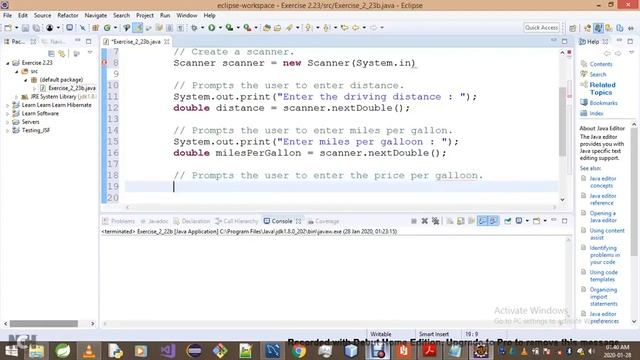Viewport: 640px width, 360px height.
Task: Close the Exercise_2_23b.java editor tab
Action: 167,42
